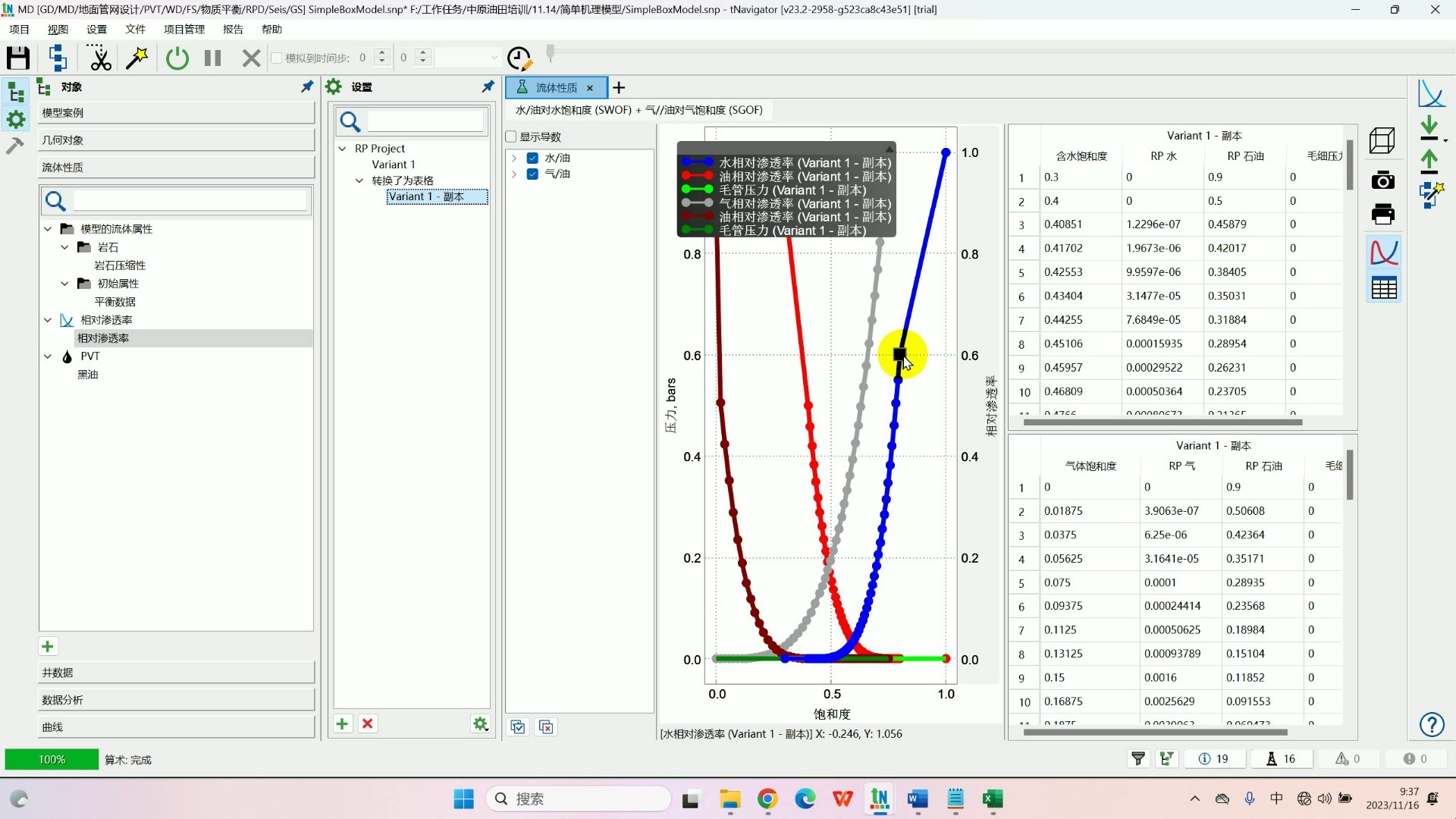Expand the 水/油 curve group arrow
Viewport: 1456px width, 819px height.
pyautogui.click(x=514, y=158)
